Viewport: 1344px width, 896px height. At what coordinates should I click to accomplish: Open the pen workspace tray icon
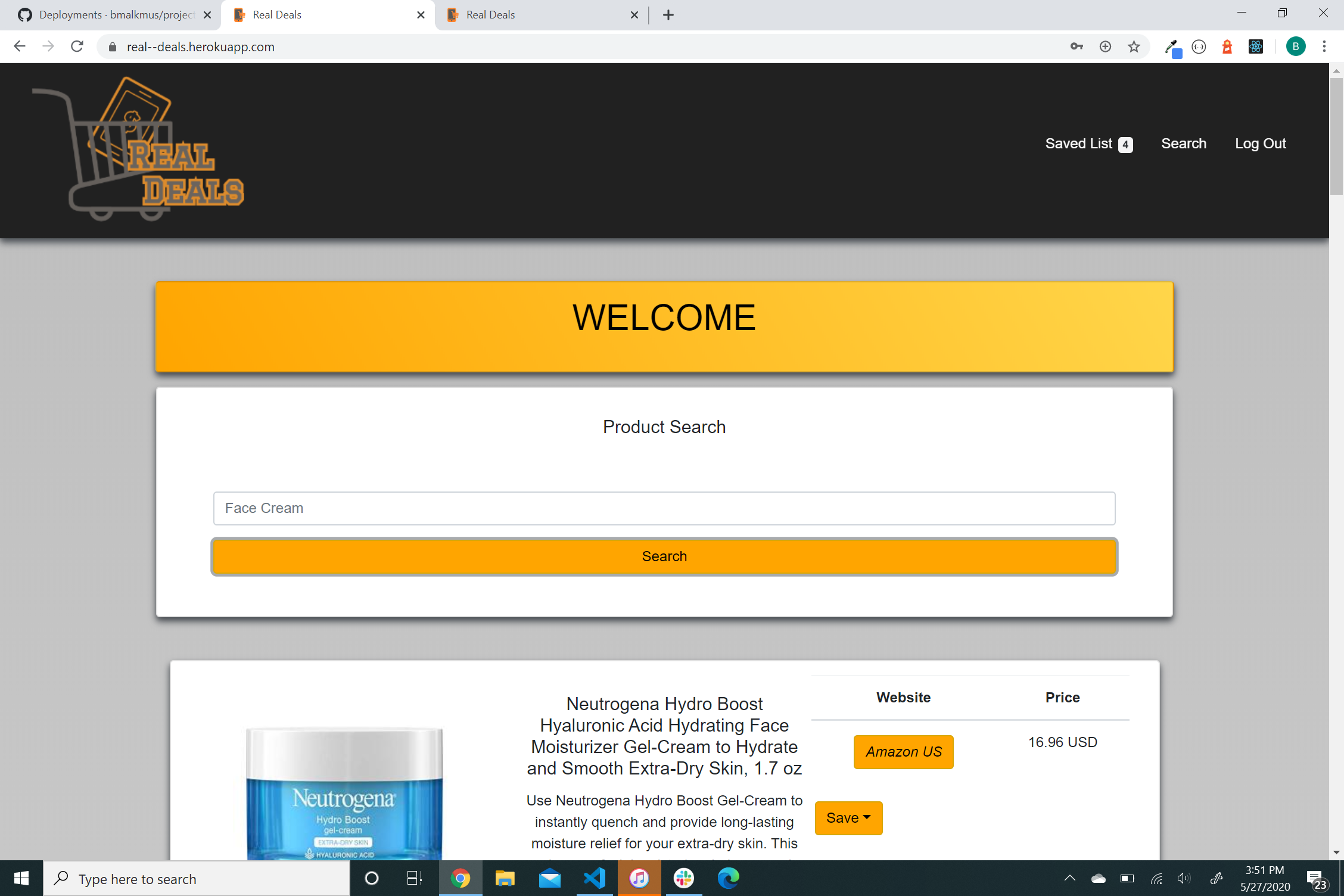point(1217,879)
